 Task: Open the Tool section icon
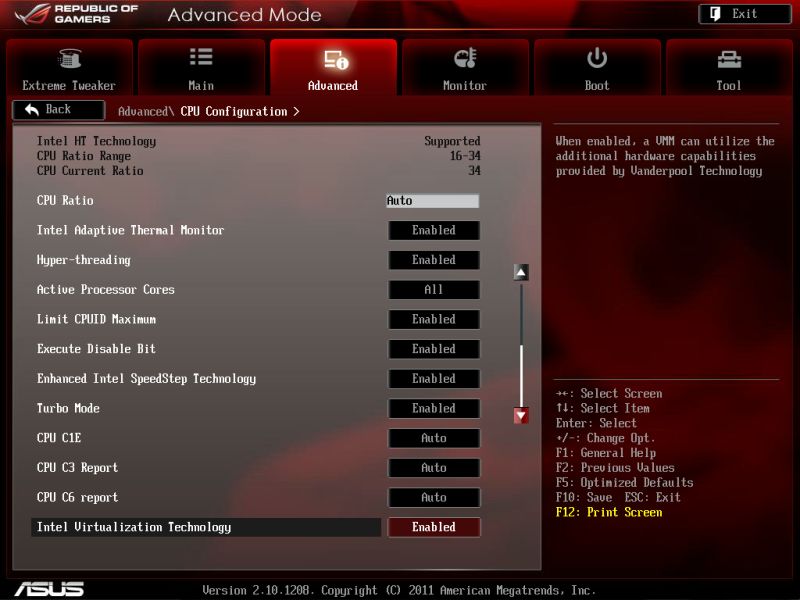(728, 58)
